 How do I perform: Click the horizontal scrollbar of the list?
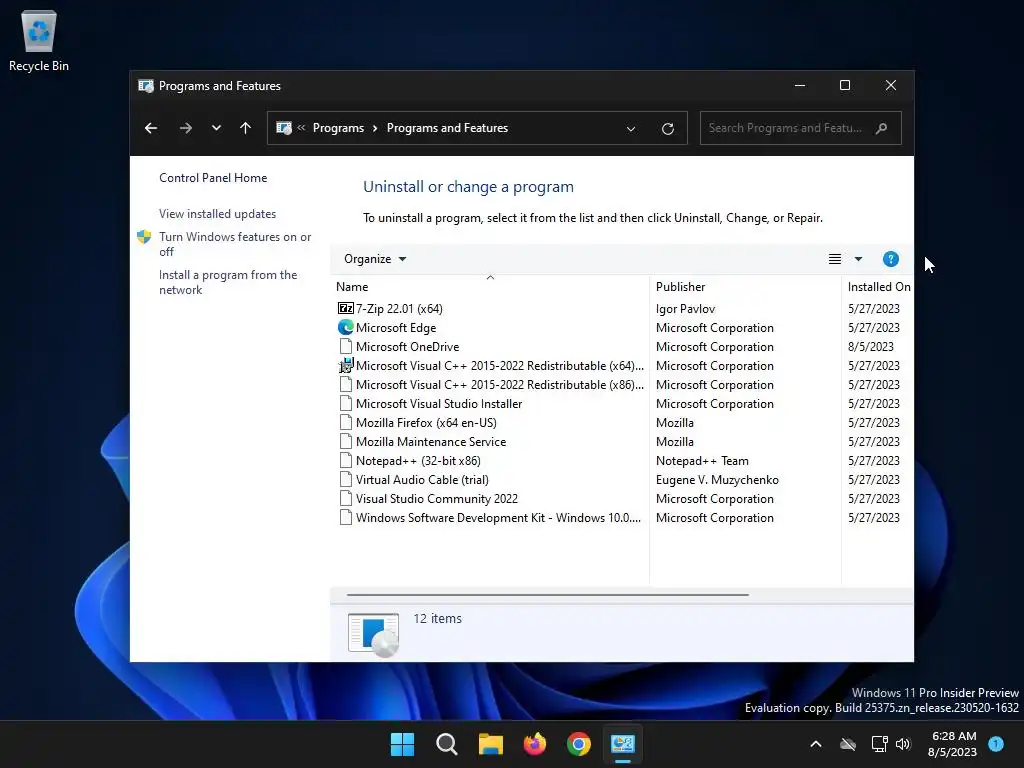click(x=547, y=595)
